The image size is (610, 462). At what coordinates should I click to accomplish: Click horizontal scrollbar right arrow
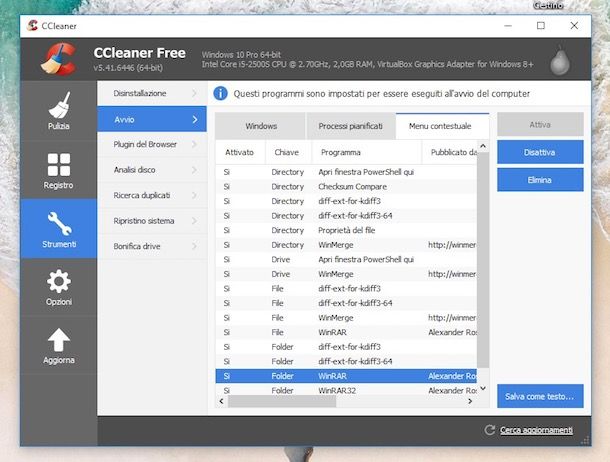(470, 401)
